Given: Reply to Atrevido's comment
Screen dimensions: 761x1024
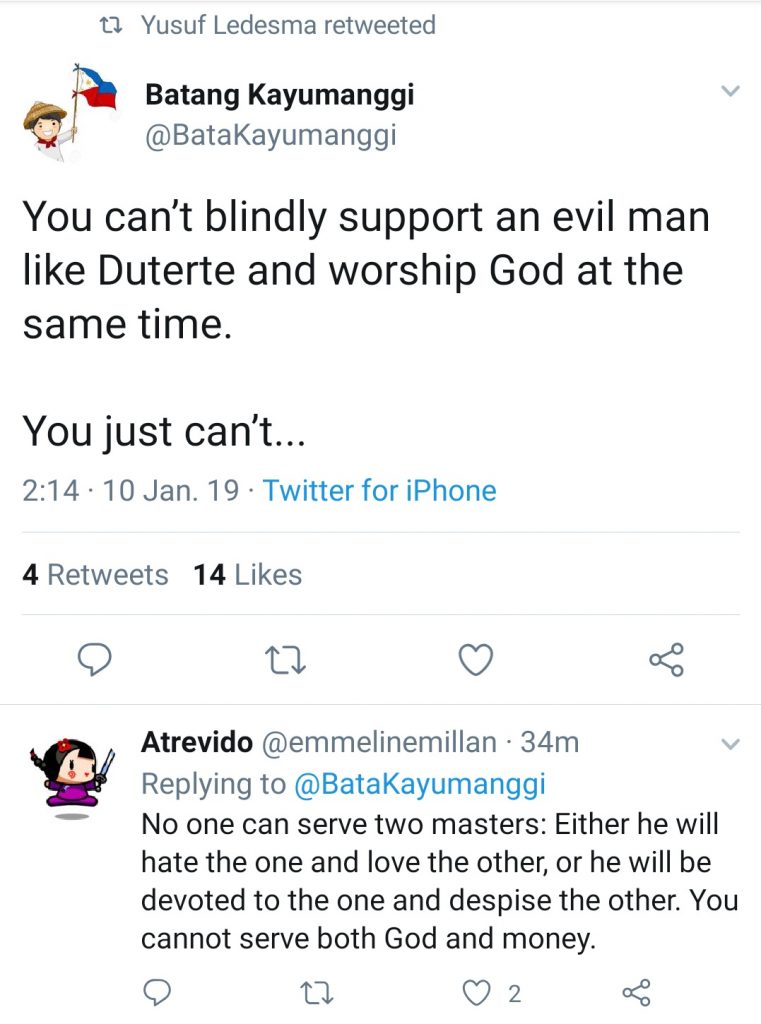Looking at the screenshot, I should [156, 992].
